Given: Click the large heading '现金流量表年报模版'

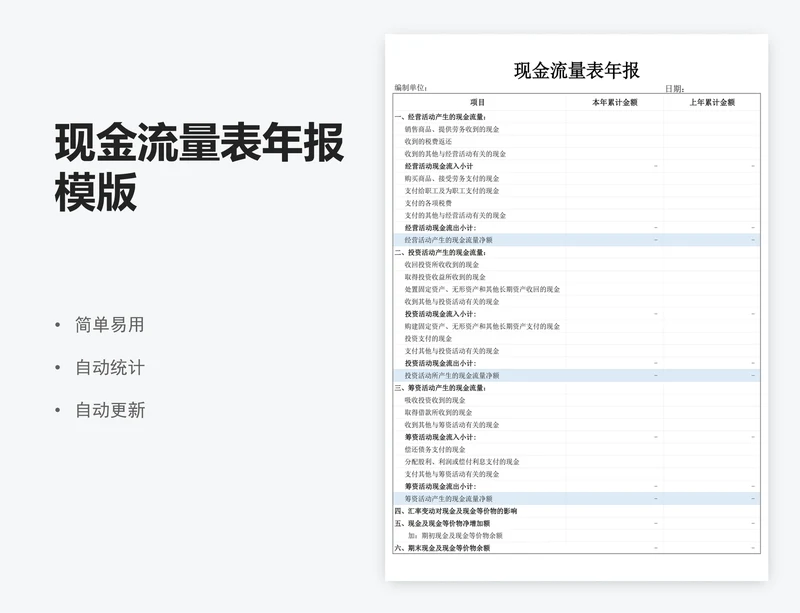Looking at the screenshot, I should pyautogui.click(x=199, y=167).
